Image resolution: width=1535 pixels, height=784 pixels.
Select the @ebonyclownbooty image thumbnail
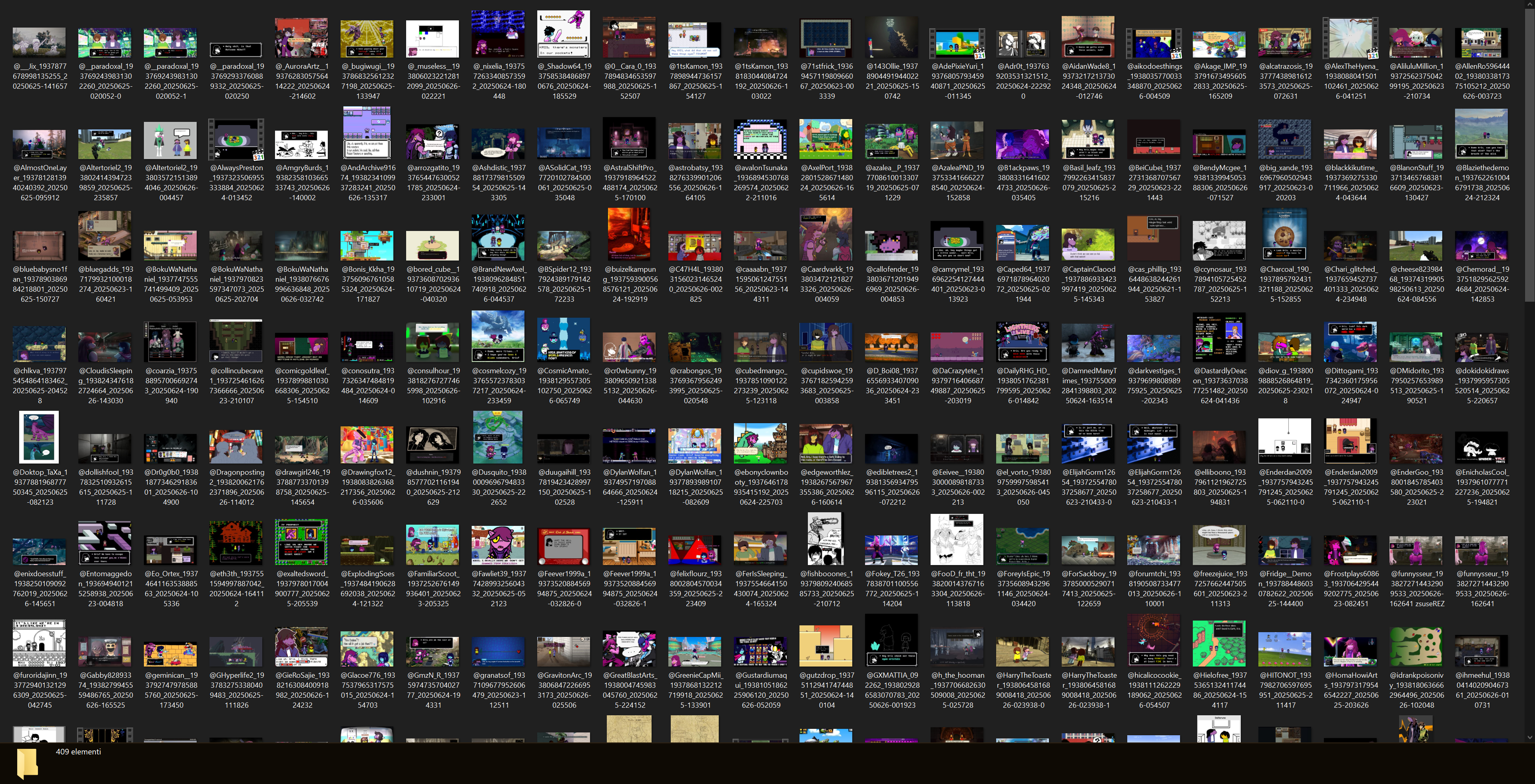760,443
